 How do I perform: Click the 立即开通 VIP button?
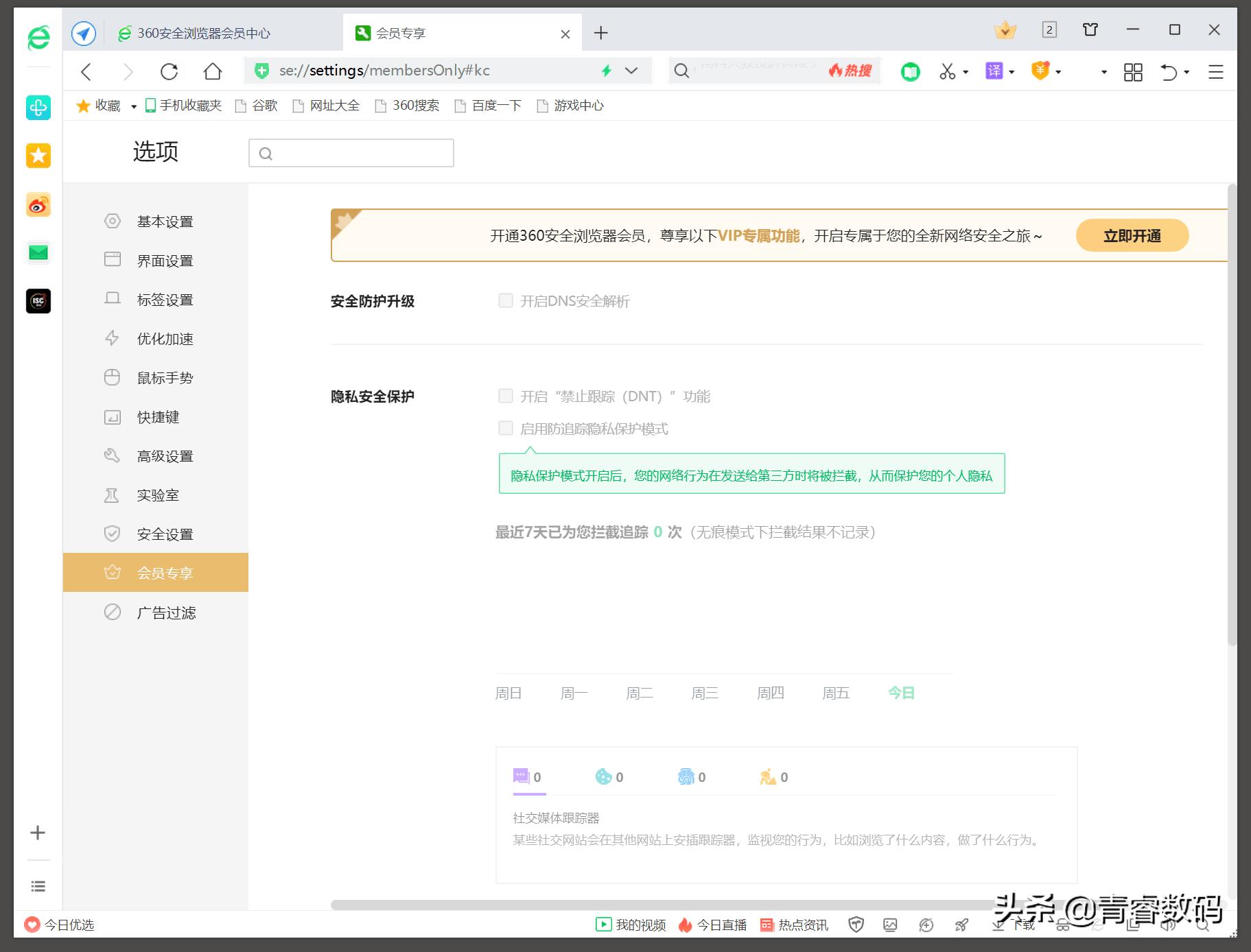tap(1132, 235)
